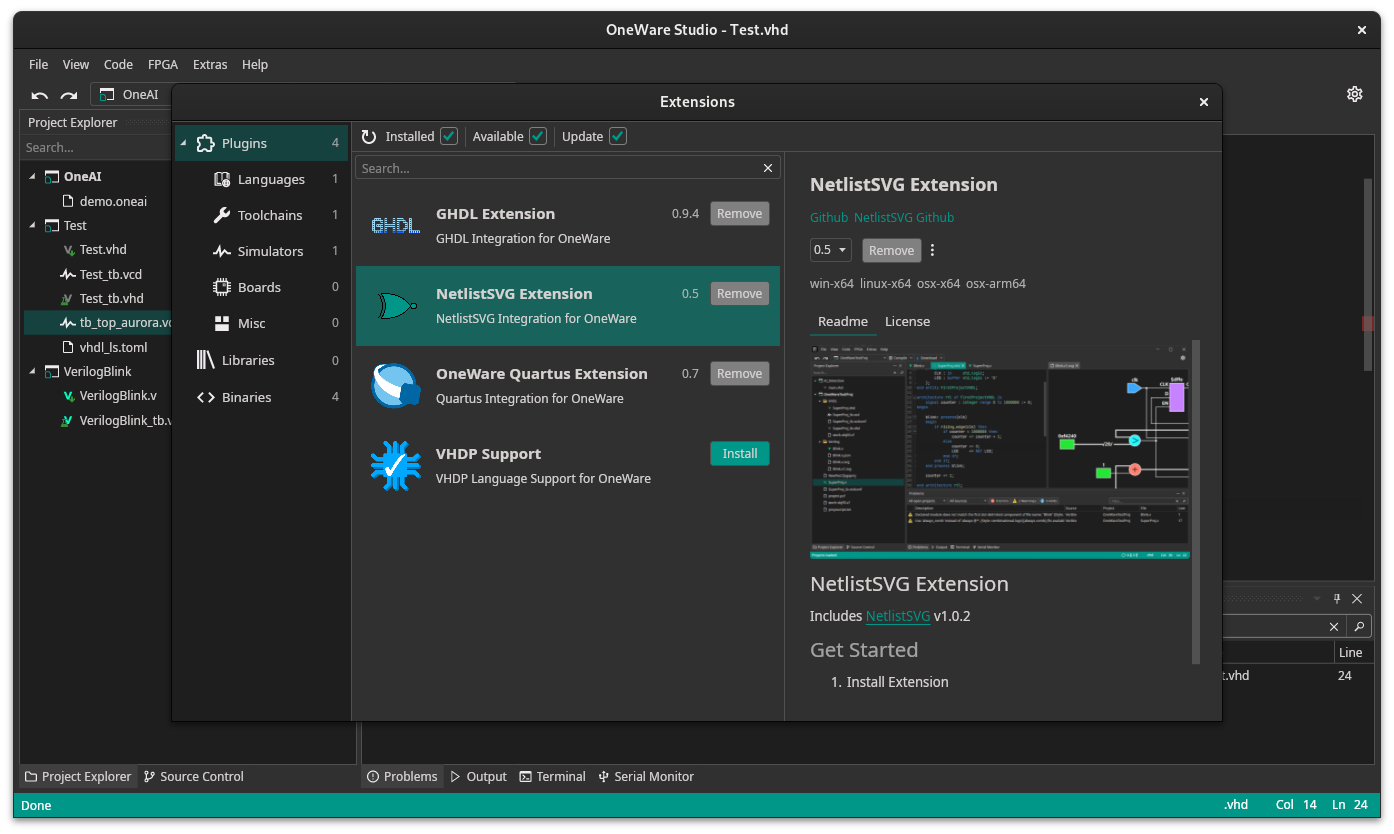This screenshot has width=1394, height=834.
Task: Open the 0.5 version dropdown
Action: 830,250
